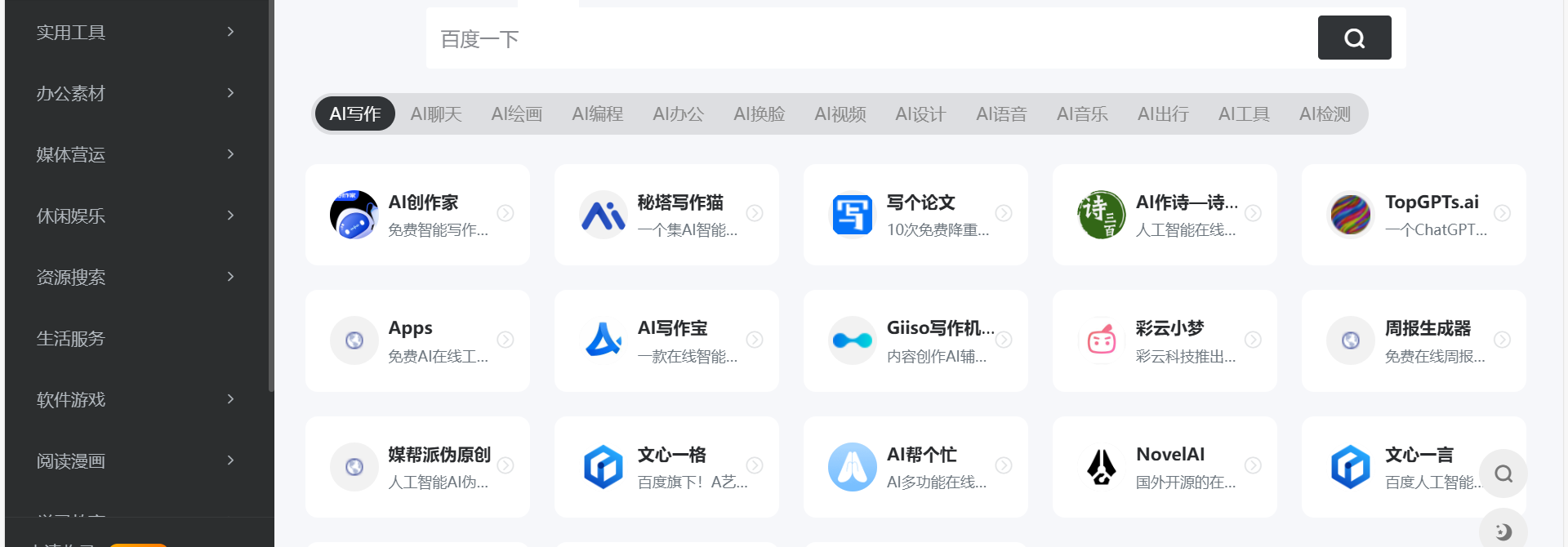Open the NovelAI title link
Screen dimensions: 1568x547
pyautogui.click(x=1170, y=454)
